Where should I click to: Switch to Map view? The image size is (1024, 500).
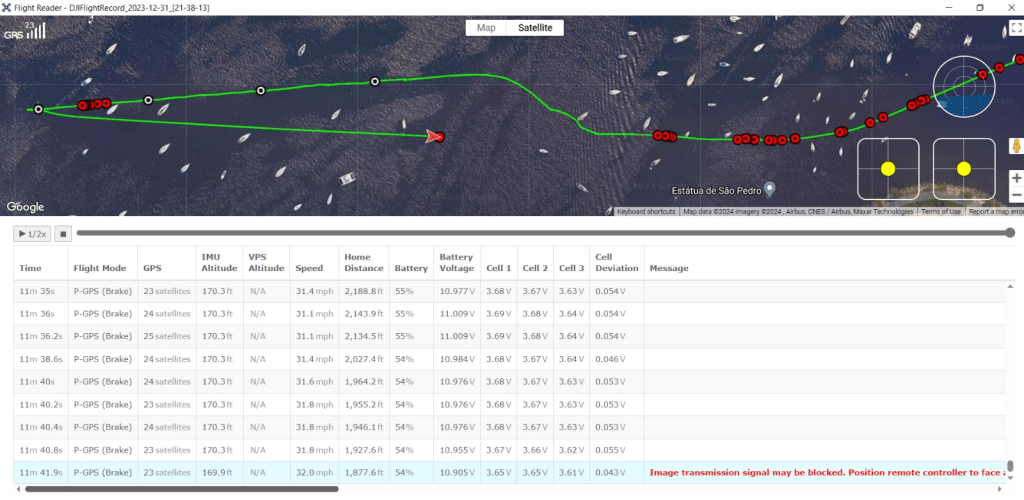486,28
